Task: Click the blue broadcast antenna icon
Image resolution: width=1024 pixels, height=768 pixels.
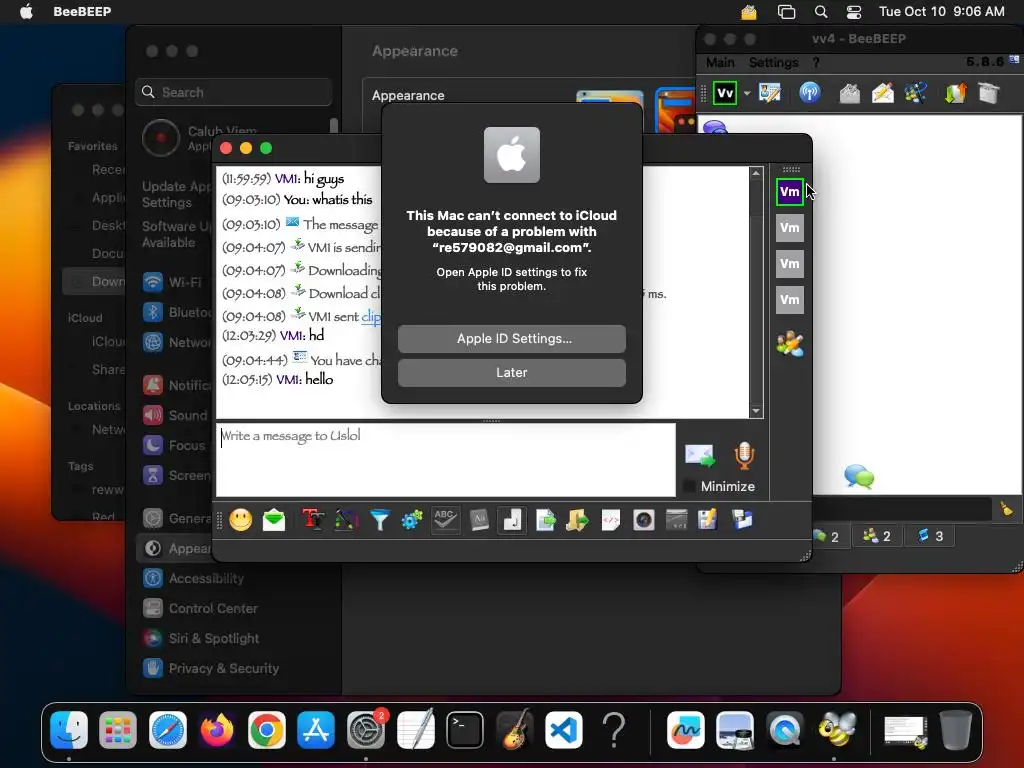Action: pos(810,93)
